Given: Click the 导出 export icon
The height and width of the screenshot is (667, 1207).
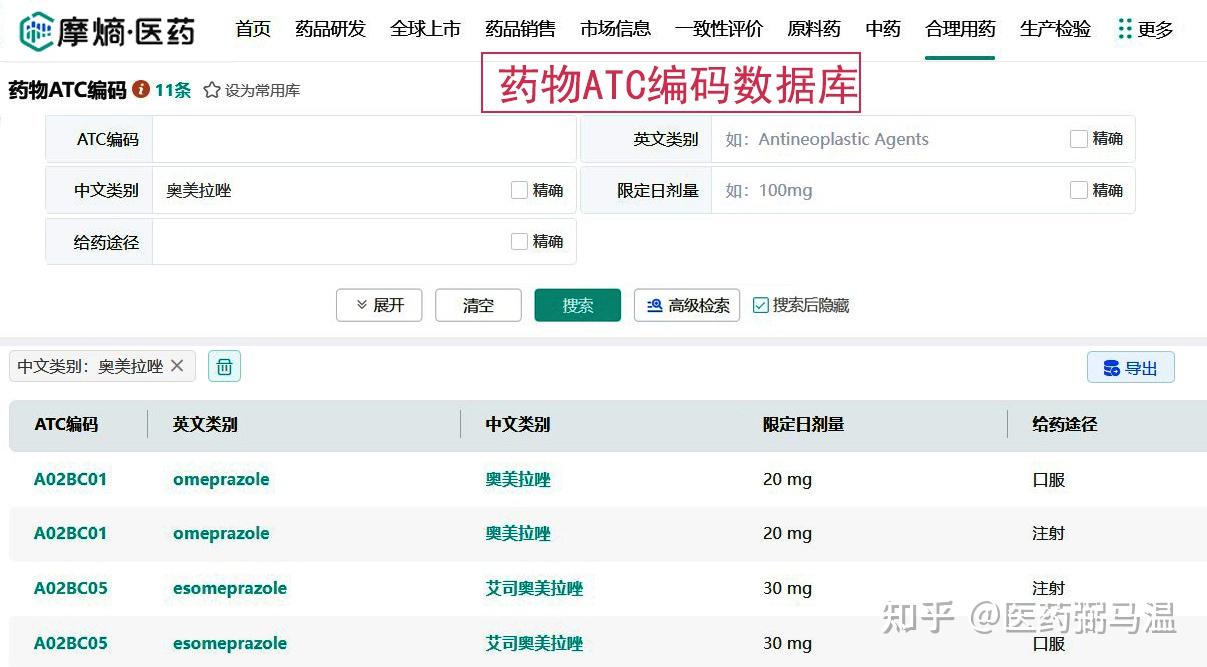Looking at the screenshot, I should point(1112,367).
